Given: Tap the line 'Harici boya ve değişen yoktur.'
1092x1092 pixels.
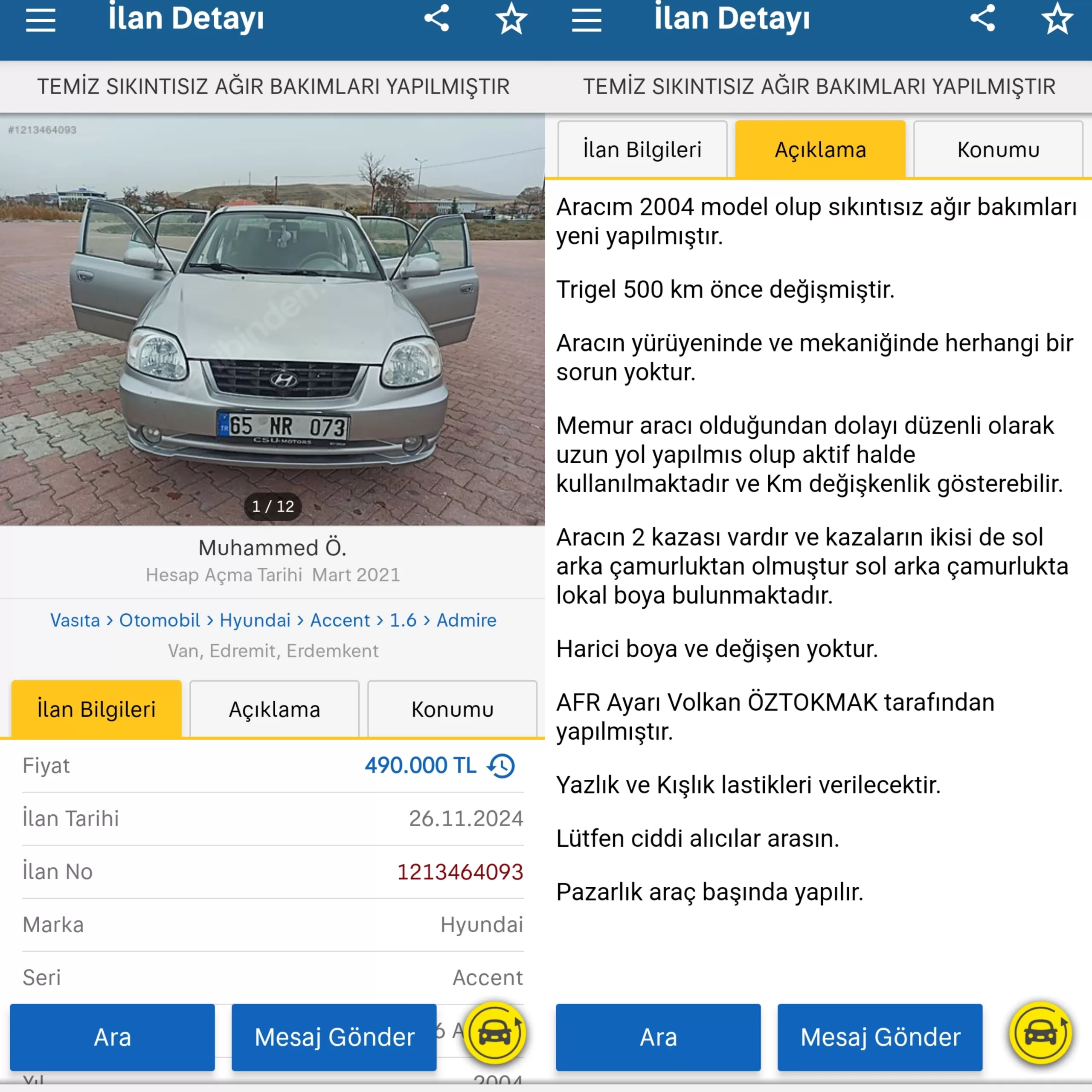Looking at the screenshot, I should point(717,649).
